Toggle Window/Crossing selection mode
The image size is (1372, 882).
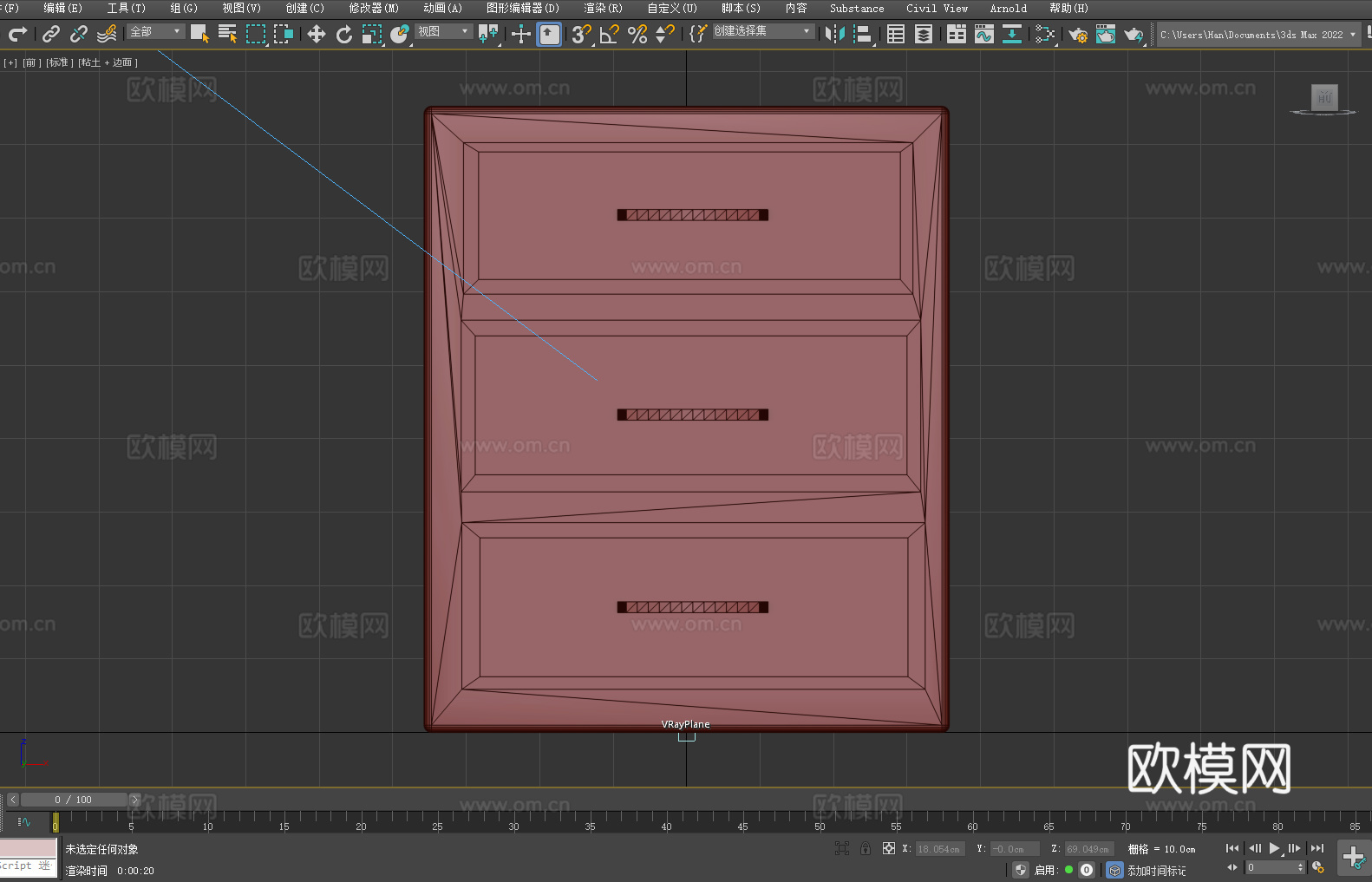pyautogui.click(x=283, y=34)
